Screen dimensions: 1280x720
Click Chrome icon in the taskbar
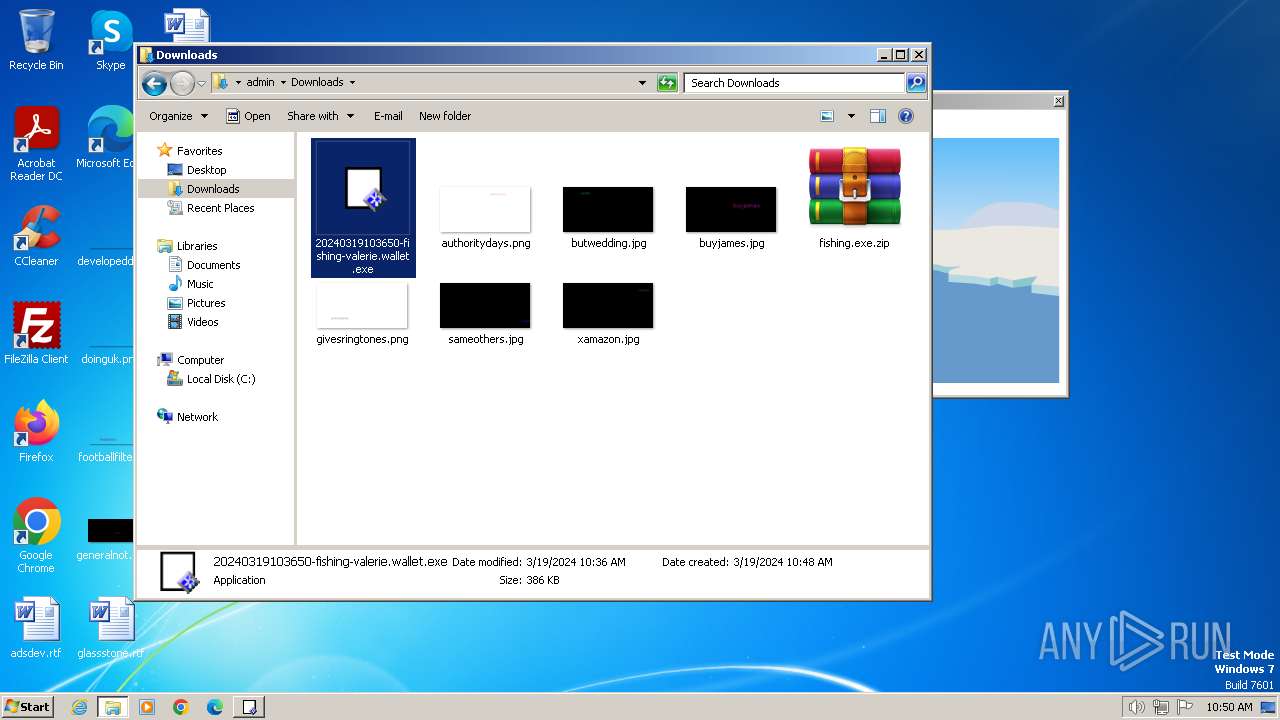coord(181,706)
